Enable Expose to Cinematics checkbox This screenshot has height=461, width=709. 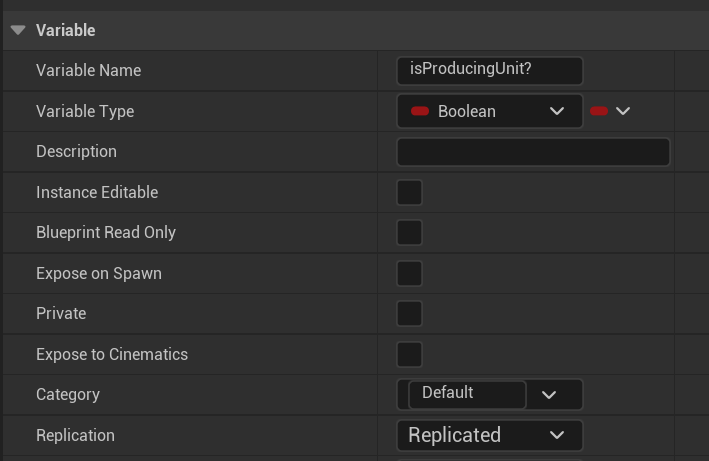pos(410,354)
